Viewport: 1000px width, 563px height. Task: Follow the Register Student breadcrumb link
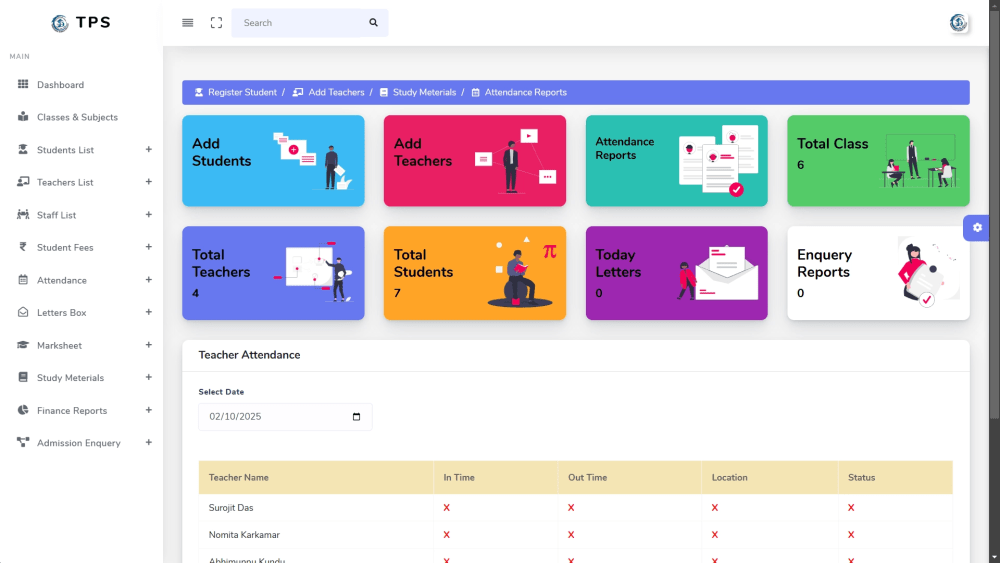[x=242, y=92]
